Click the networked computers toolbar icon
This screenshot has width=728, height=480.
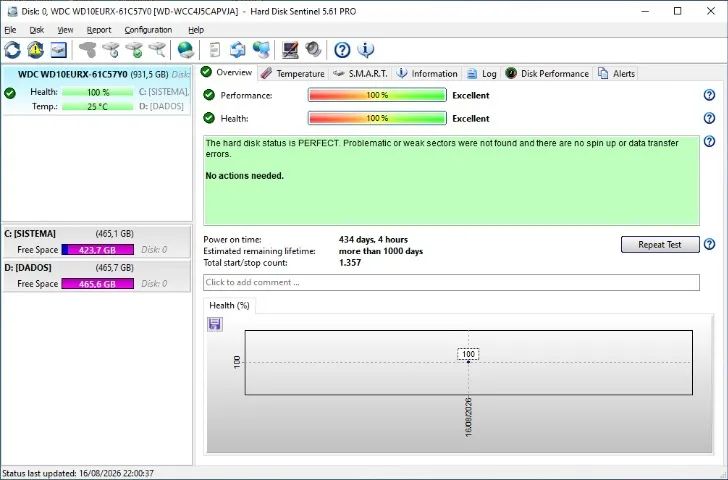click(x=261, y=50)
